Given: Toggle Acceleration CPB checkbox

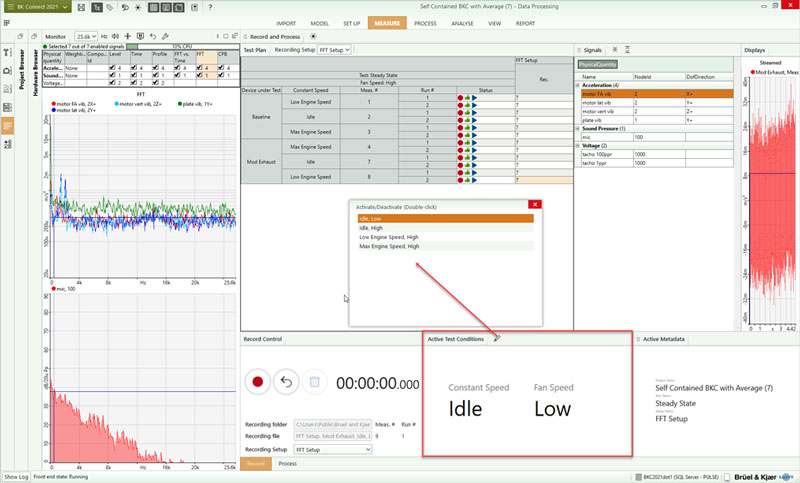Looking at the screenshot, I should 221,68.
